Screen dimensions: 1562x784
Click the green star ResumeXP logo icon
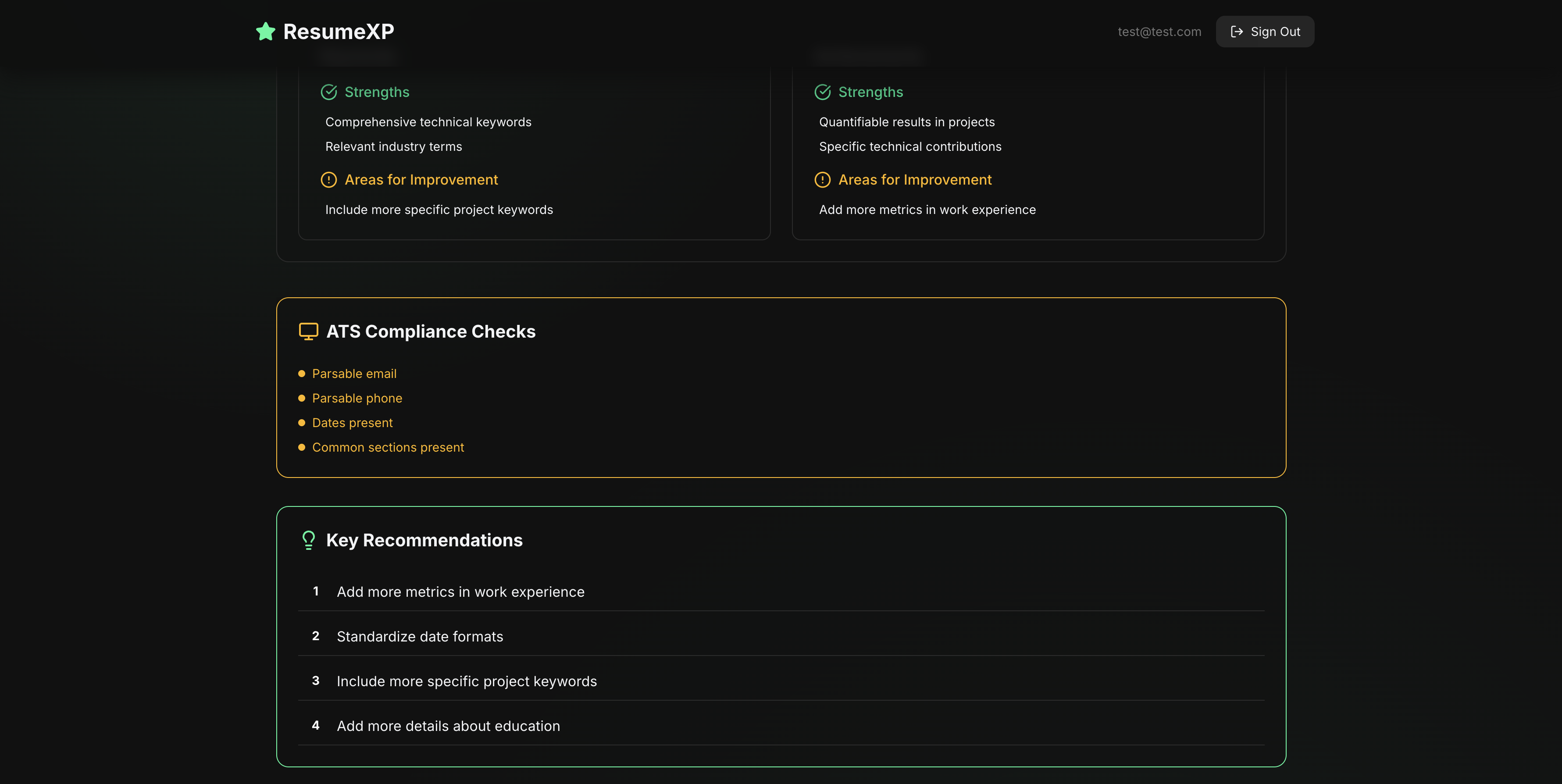click(266, 32)
